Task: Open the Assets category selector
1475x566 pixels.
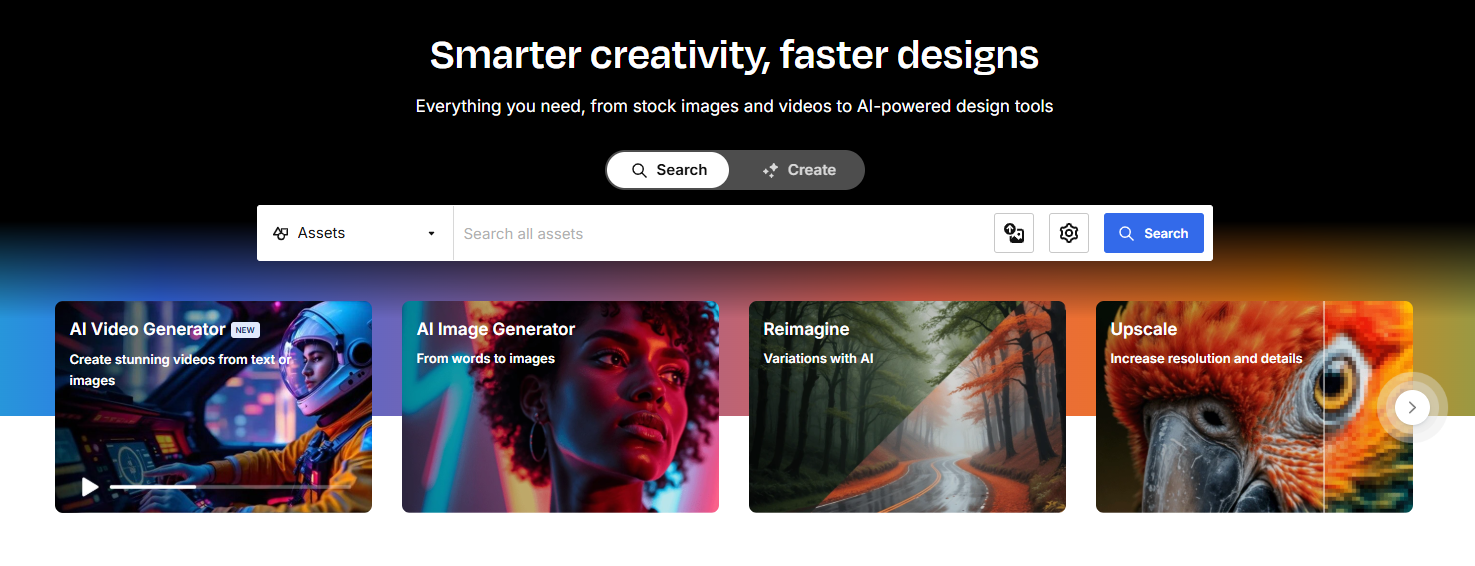Action: pyautogui.click(x=355, y=233)
